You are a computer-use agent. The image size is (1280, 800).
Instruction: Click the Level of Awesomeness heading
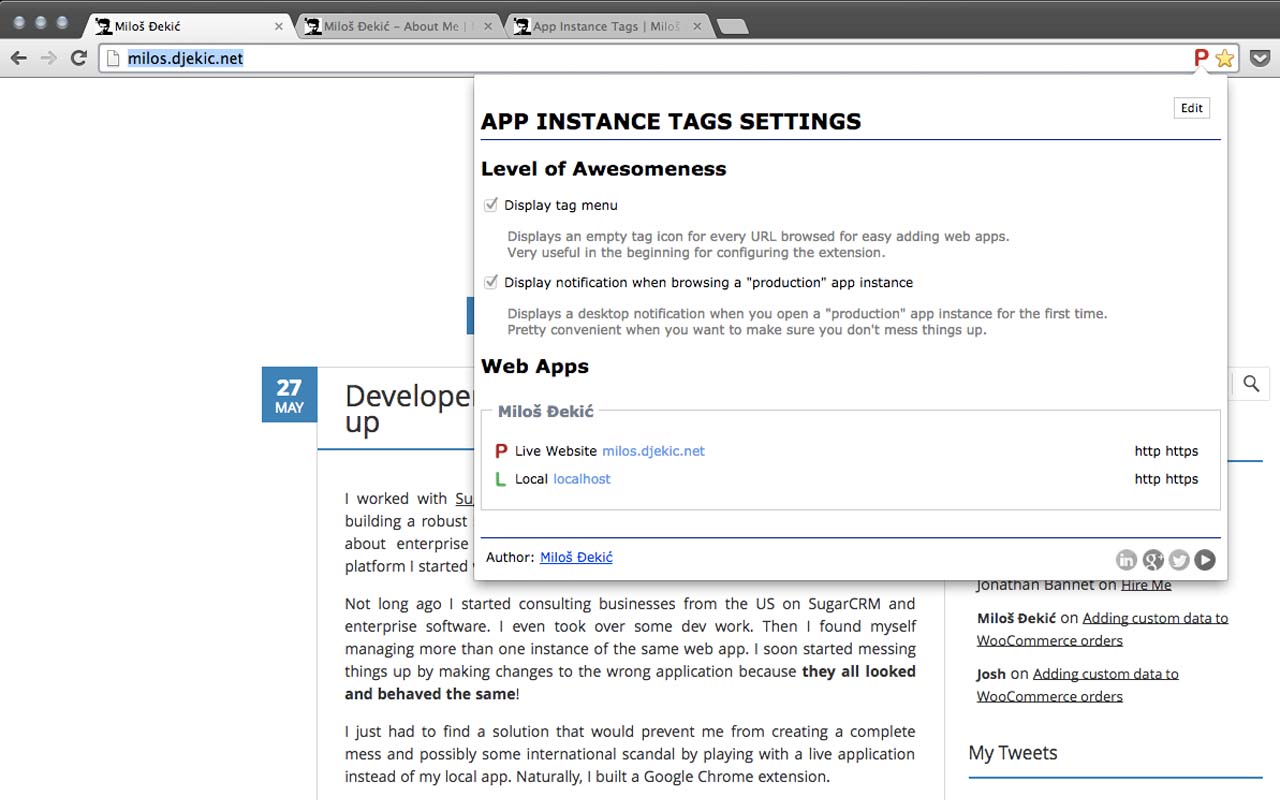(603, 169)
